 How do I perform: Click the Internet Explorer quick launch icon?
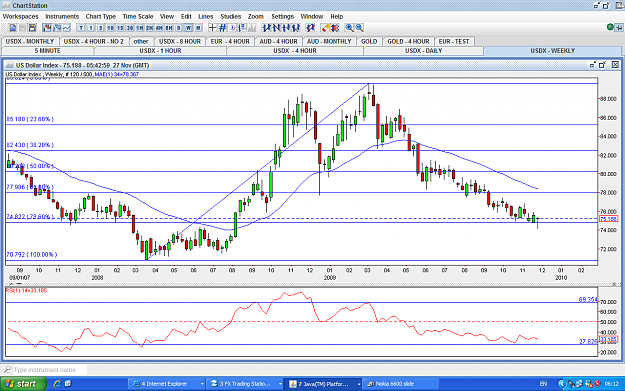pyautogui.click(x=57, y=384)
